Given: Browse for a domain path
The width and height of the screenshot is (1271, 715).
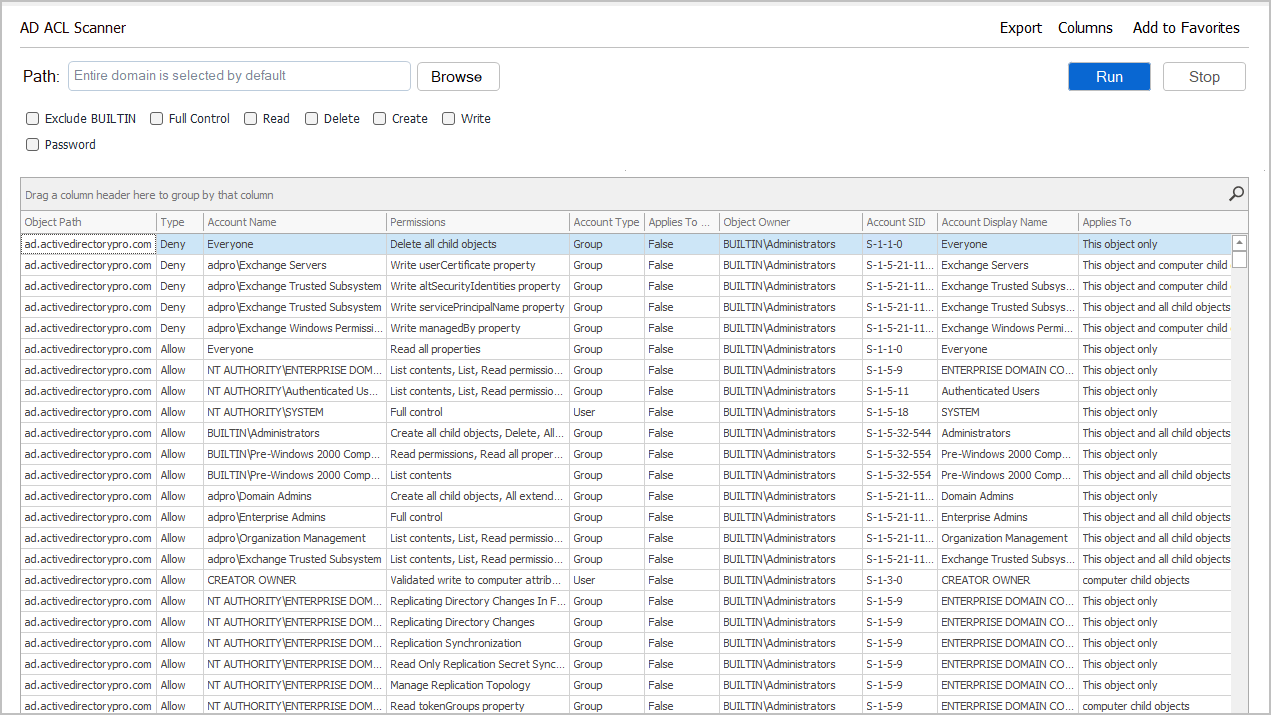Looking at the screenshot, I should coord(458,76).
